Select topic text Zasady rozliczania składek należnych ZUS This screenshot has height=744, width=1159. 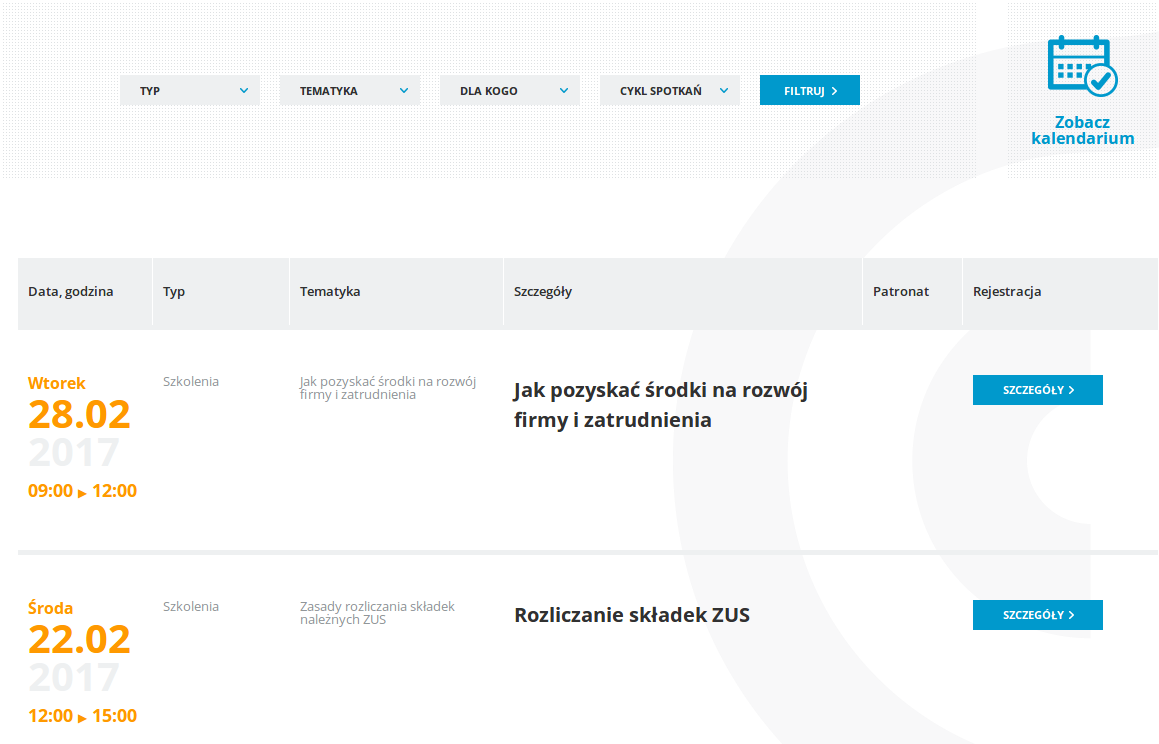pyautogui.click(x=377, y=612)
